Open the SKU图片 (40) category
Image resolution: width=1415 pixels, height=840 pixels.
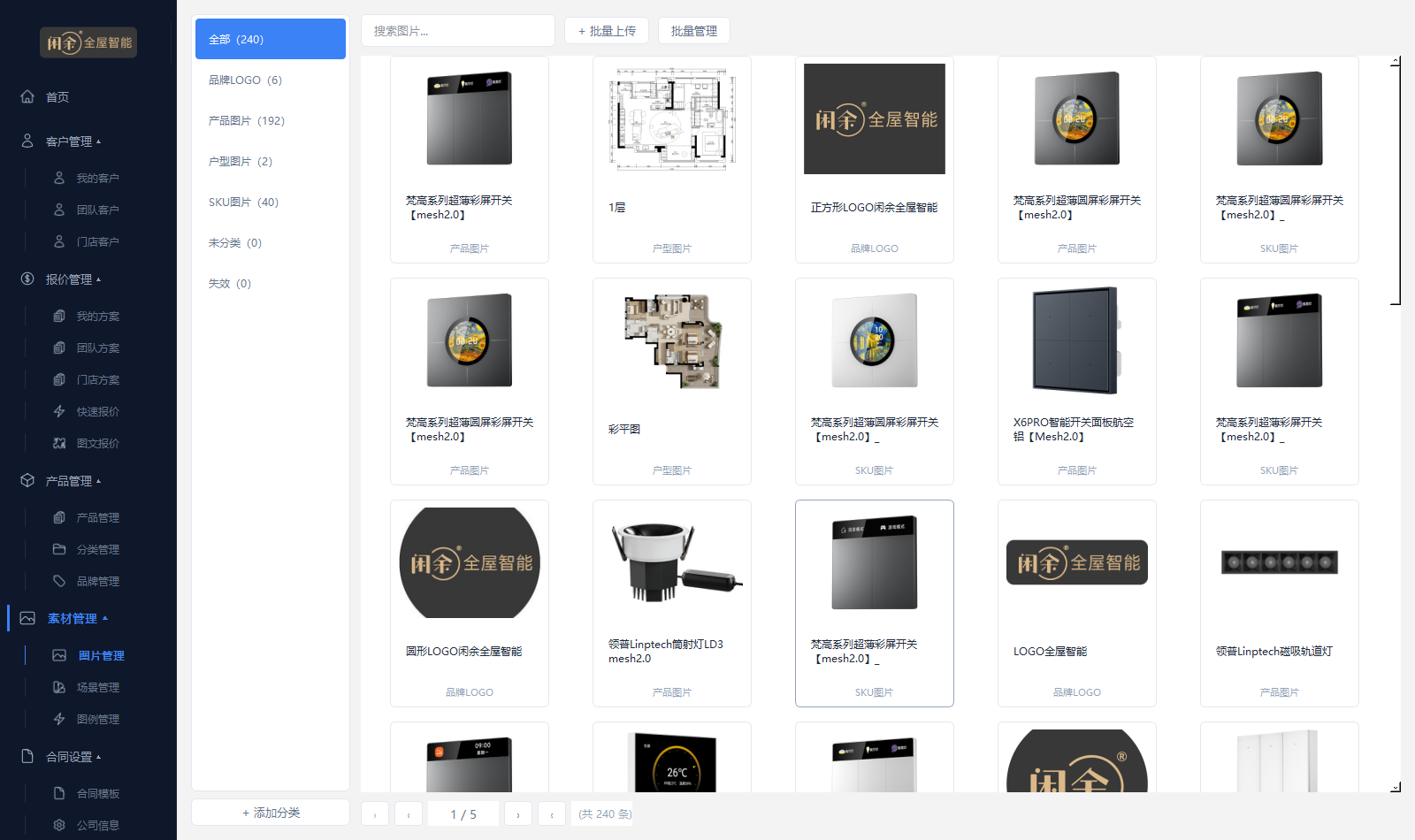tap(271, 202)
